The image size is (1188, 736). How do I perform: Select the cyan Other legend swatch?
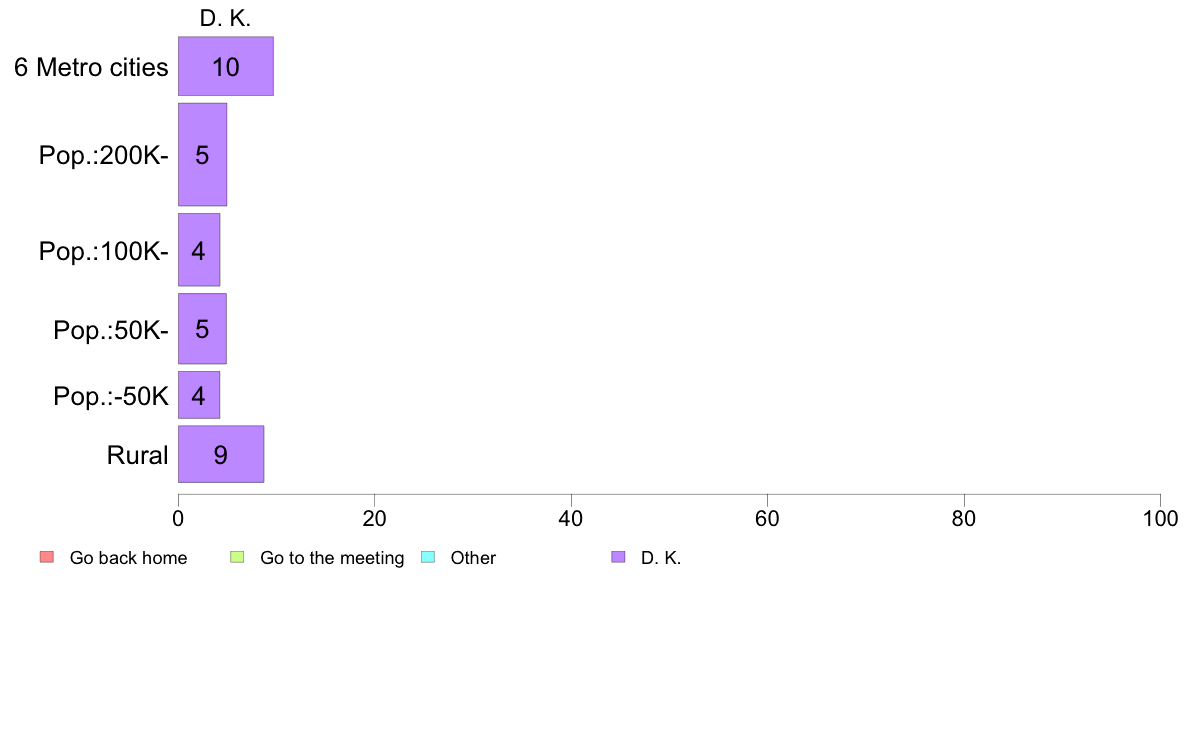427,557
